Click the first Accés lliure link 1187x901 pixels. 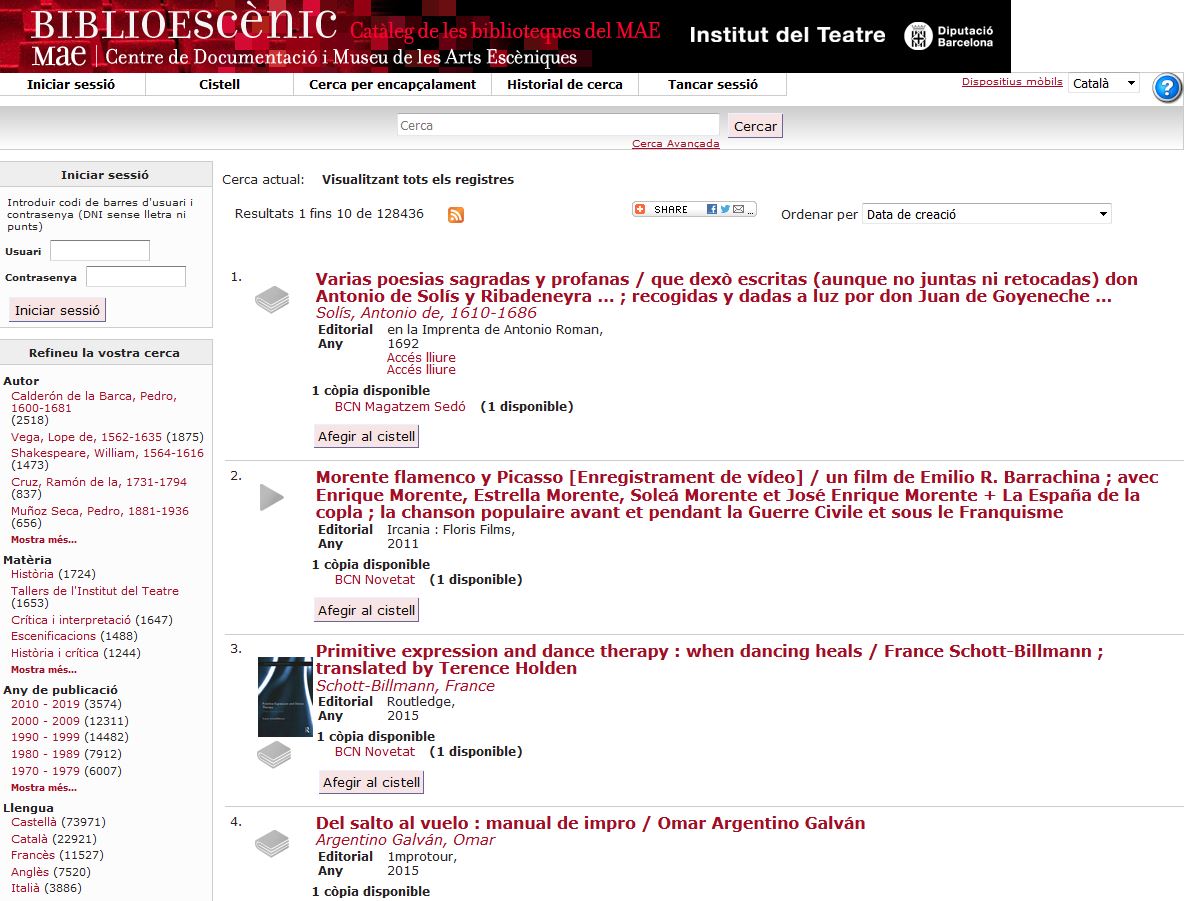[421, 357]
